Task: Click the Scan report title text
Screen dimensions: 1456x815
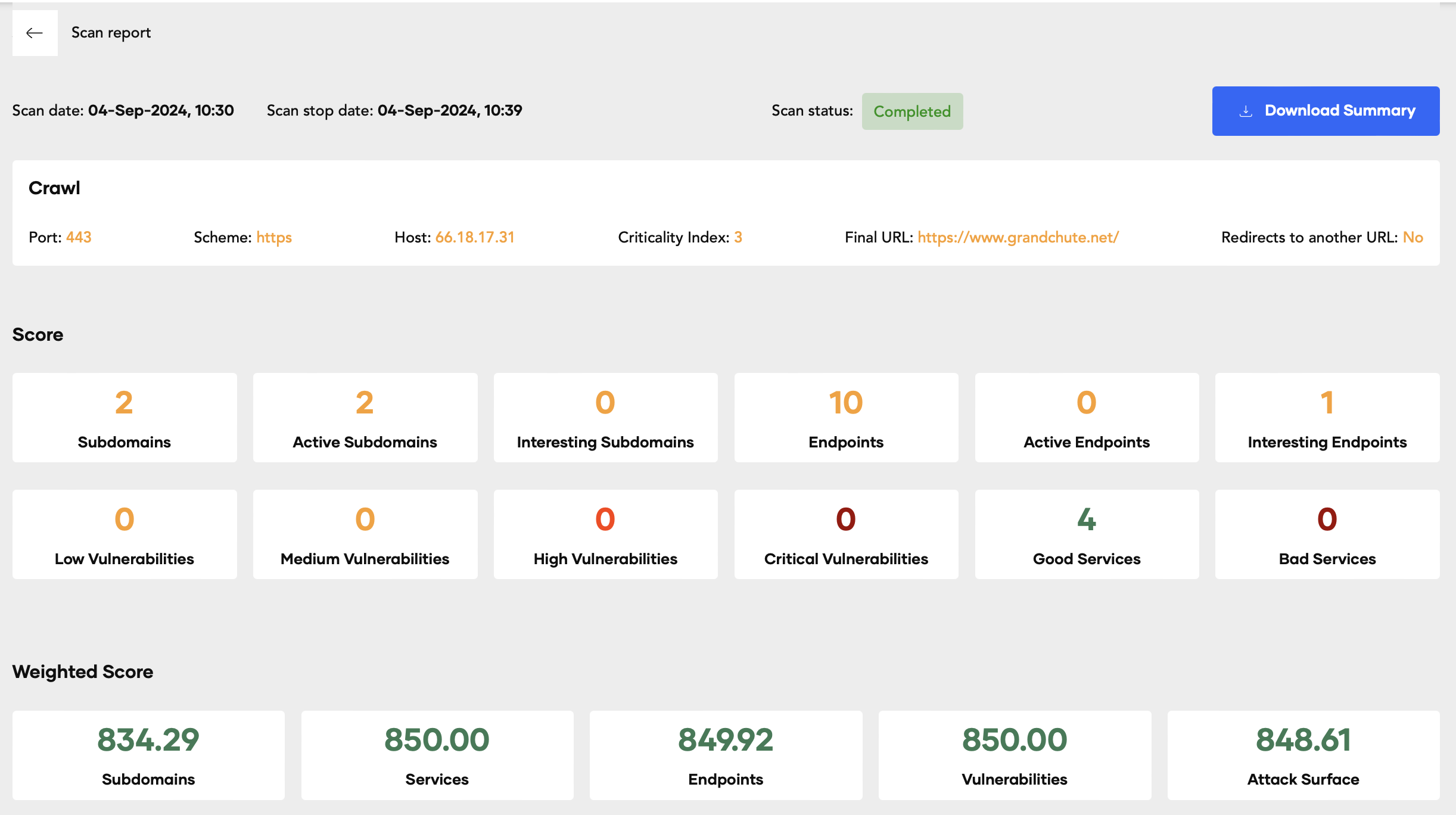Action: coord(111,32)
